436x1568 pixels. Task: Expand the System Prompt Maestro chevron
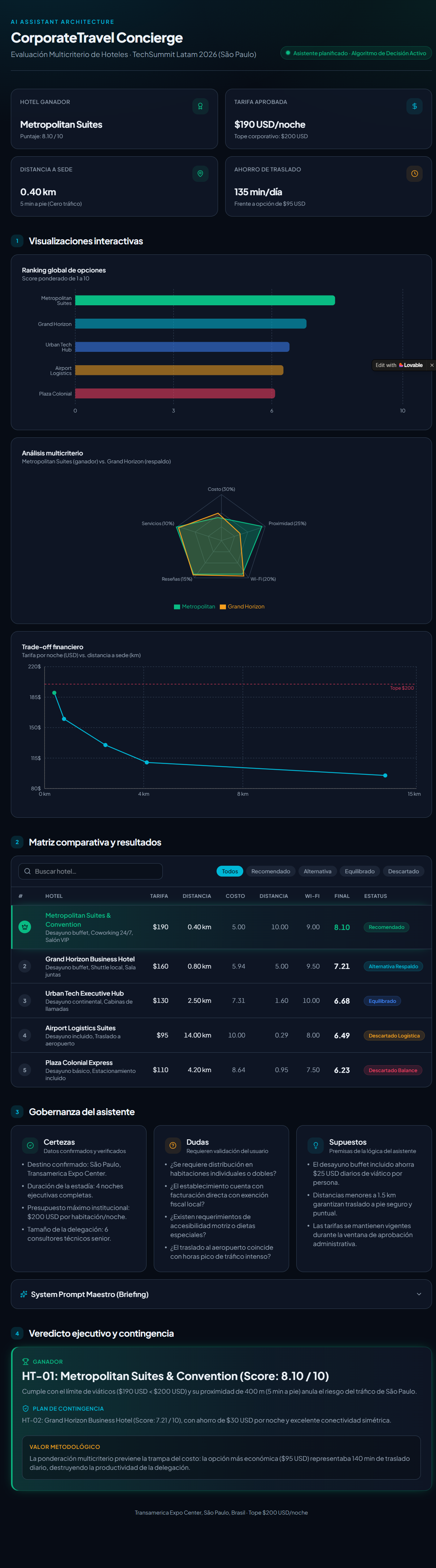(x=419, y=1293)
